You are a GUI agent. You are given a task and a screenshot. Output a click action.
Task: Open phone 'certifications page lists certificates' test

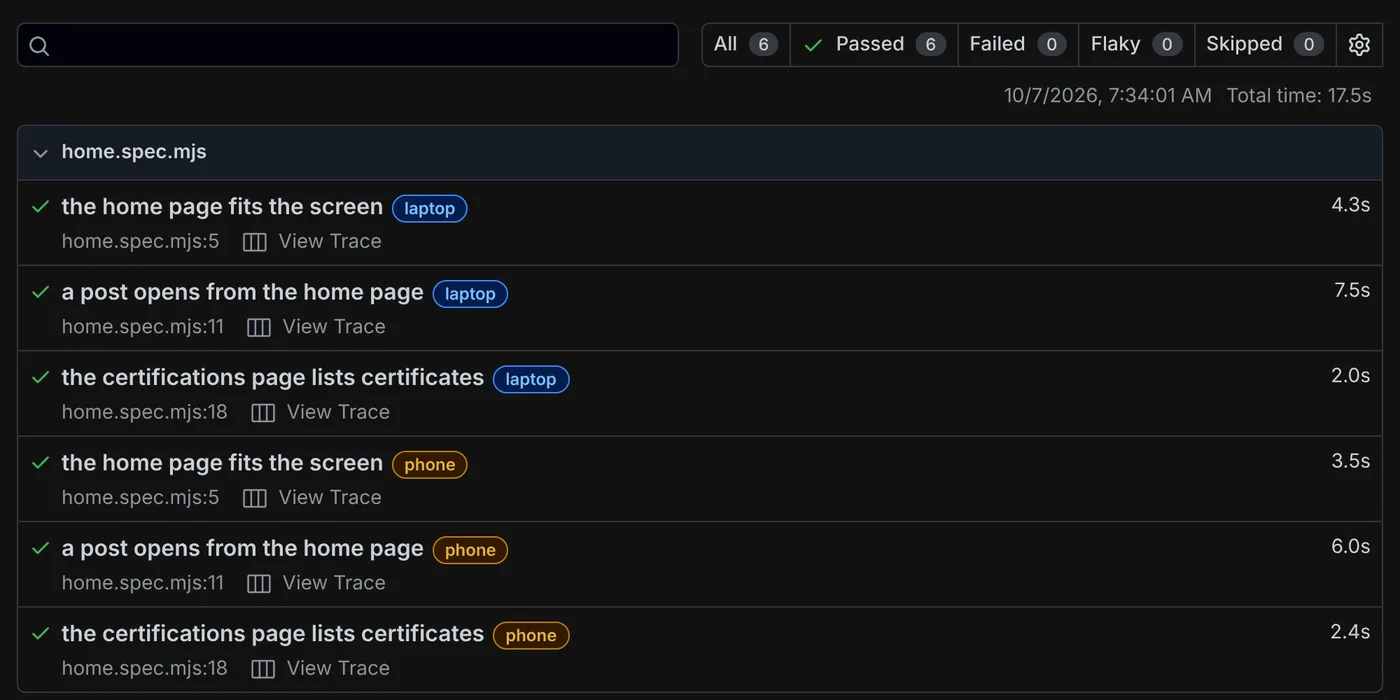pyautogui.click(x=273, y=634)
